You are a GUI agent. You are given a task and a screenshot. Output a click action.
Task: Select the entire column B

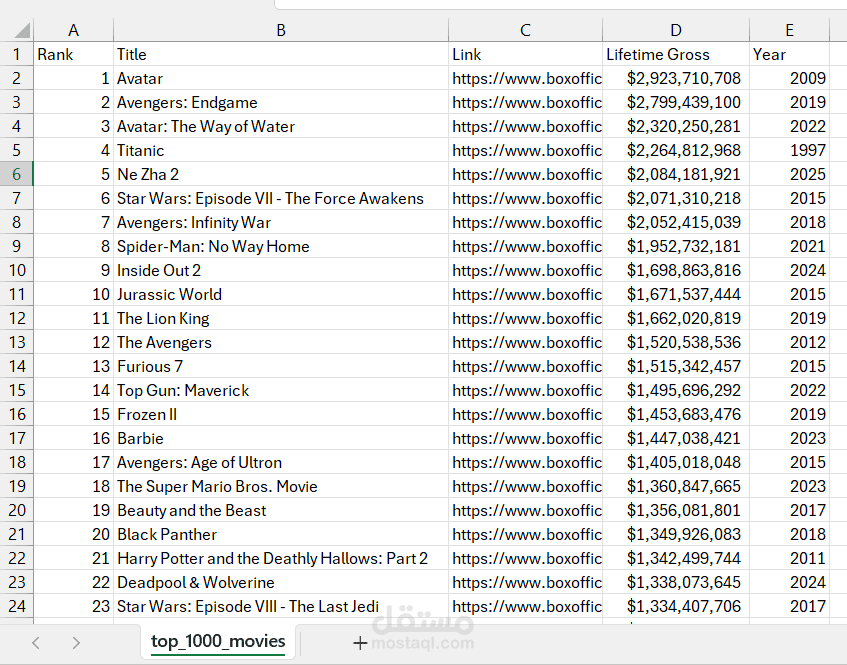280,30
